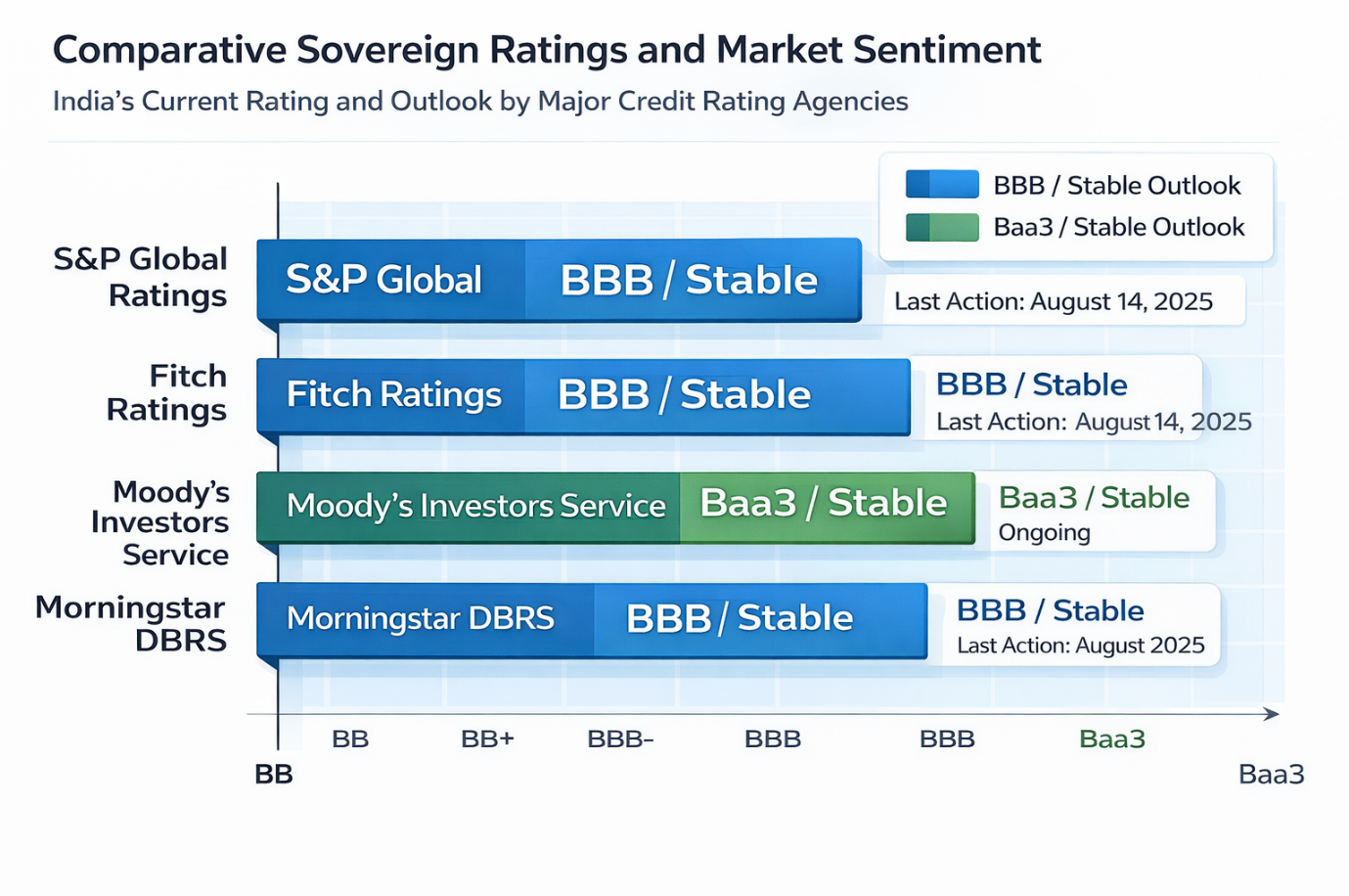This screenshot has width=1349, height=896.
Task: Click the green "Baa3" axis tick label
Action: click(1111, 739)
